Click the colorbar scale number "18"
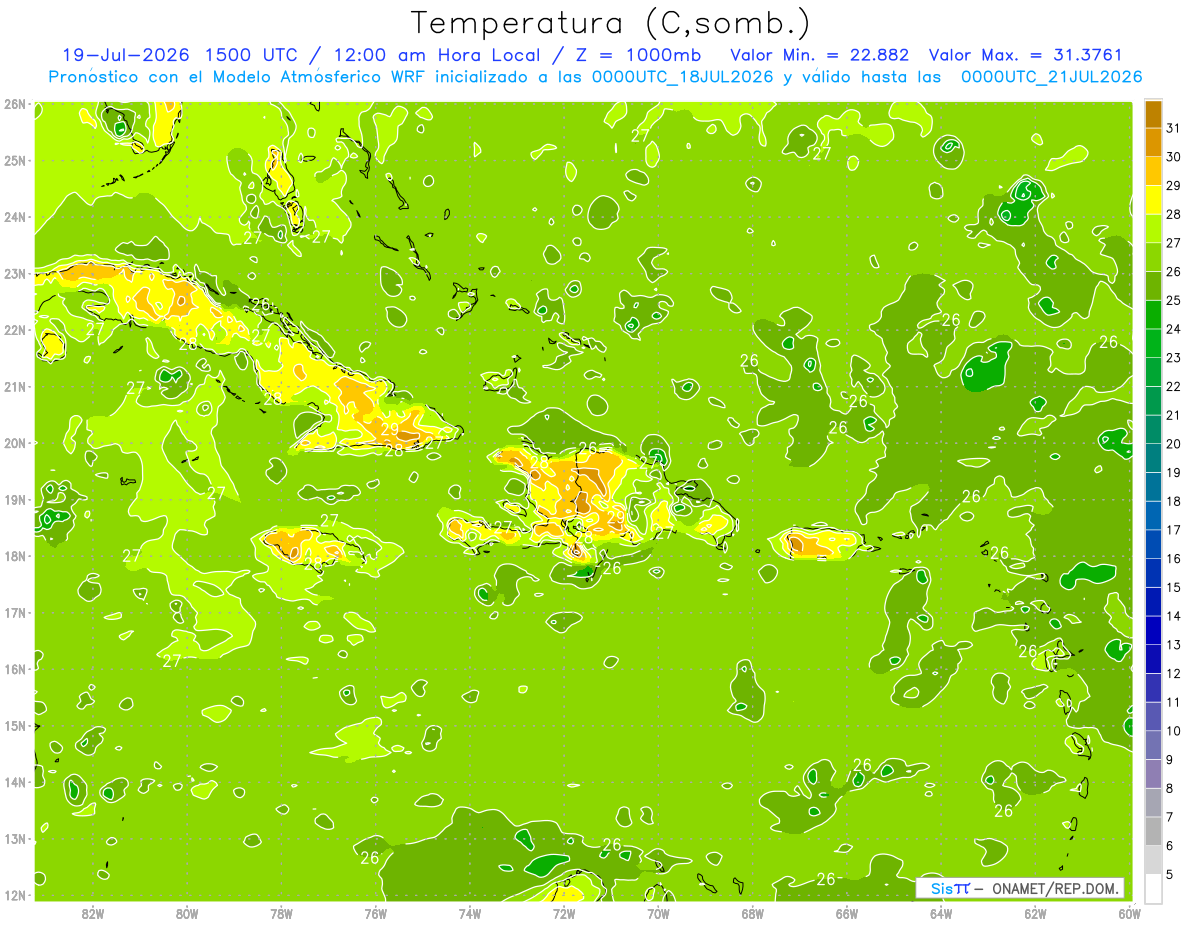Screen dimensions: 1200x927 (1173, 501)
